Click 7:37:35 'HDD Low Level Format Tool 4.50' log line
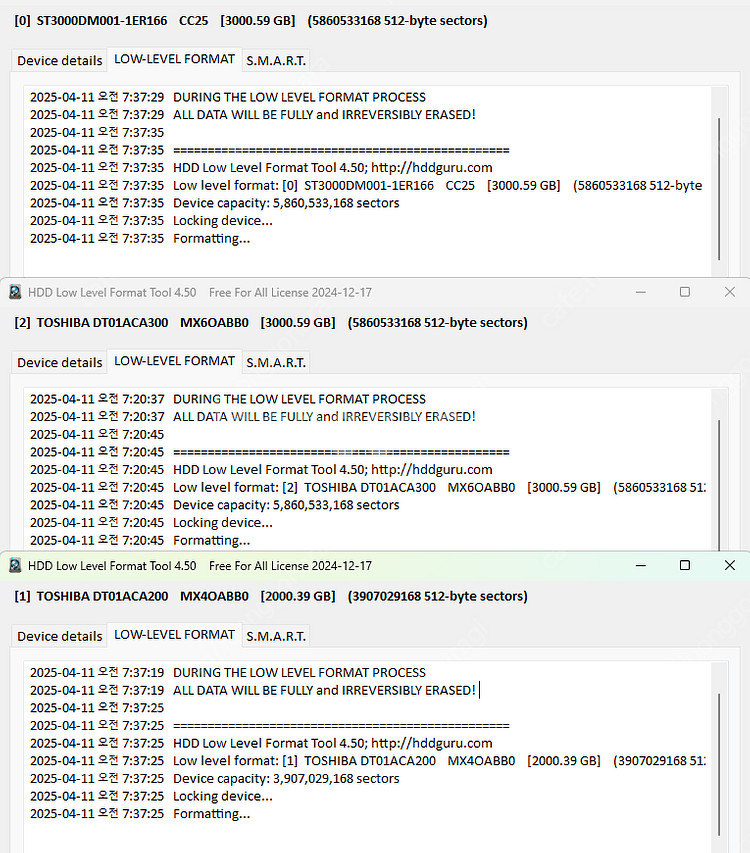The image size is (750, 853). pos(261,168)
